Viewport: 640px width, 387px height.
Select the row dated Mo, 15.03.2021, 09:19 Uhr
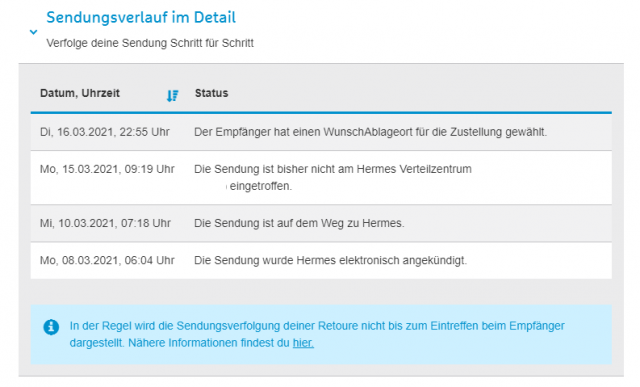click(321, 178)
